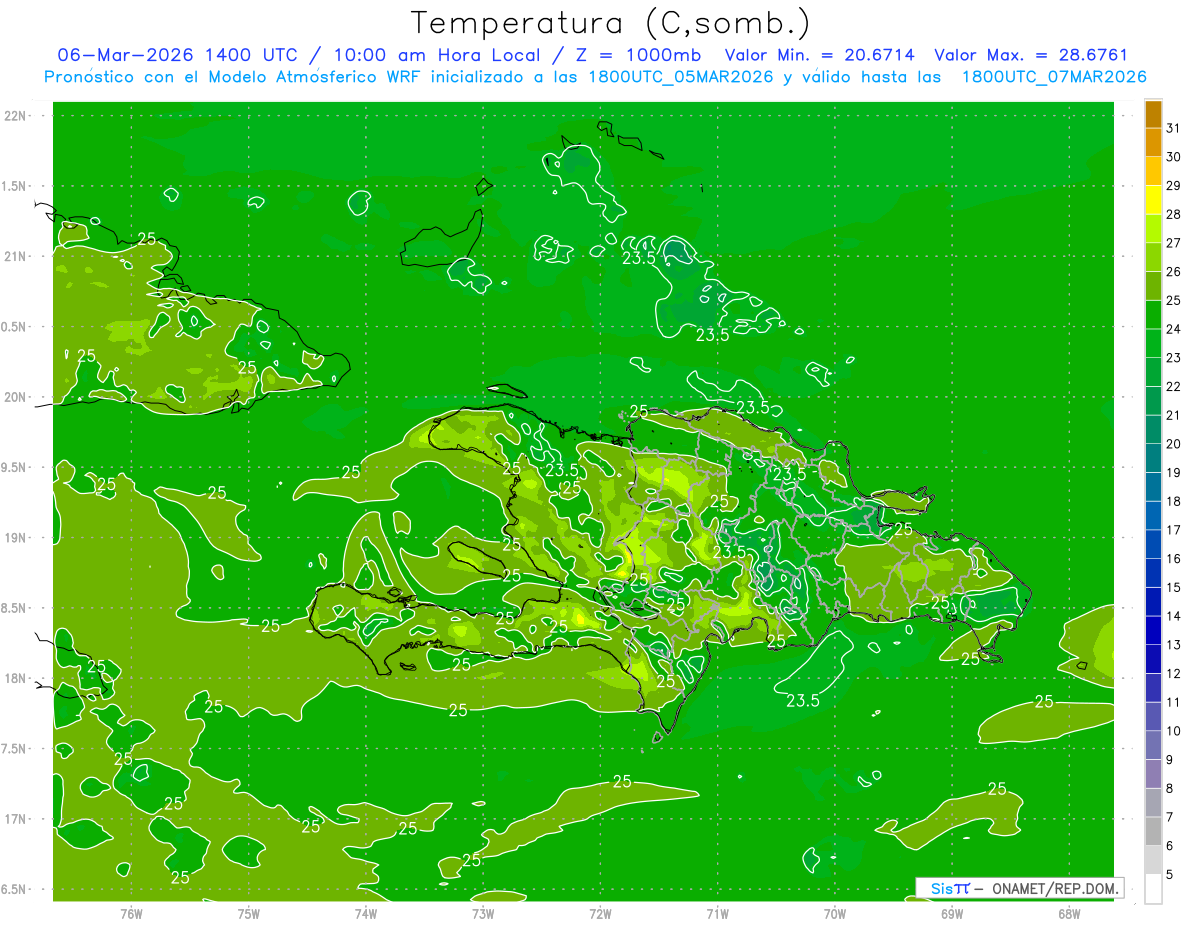1200x927 pixels.
Task: Click the "21N" latitude label
Action: tap(17, 256)
